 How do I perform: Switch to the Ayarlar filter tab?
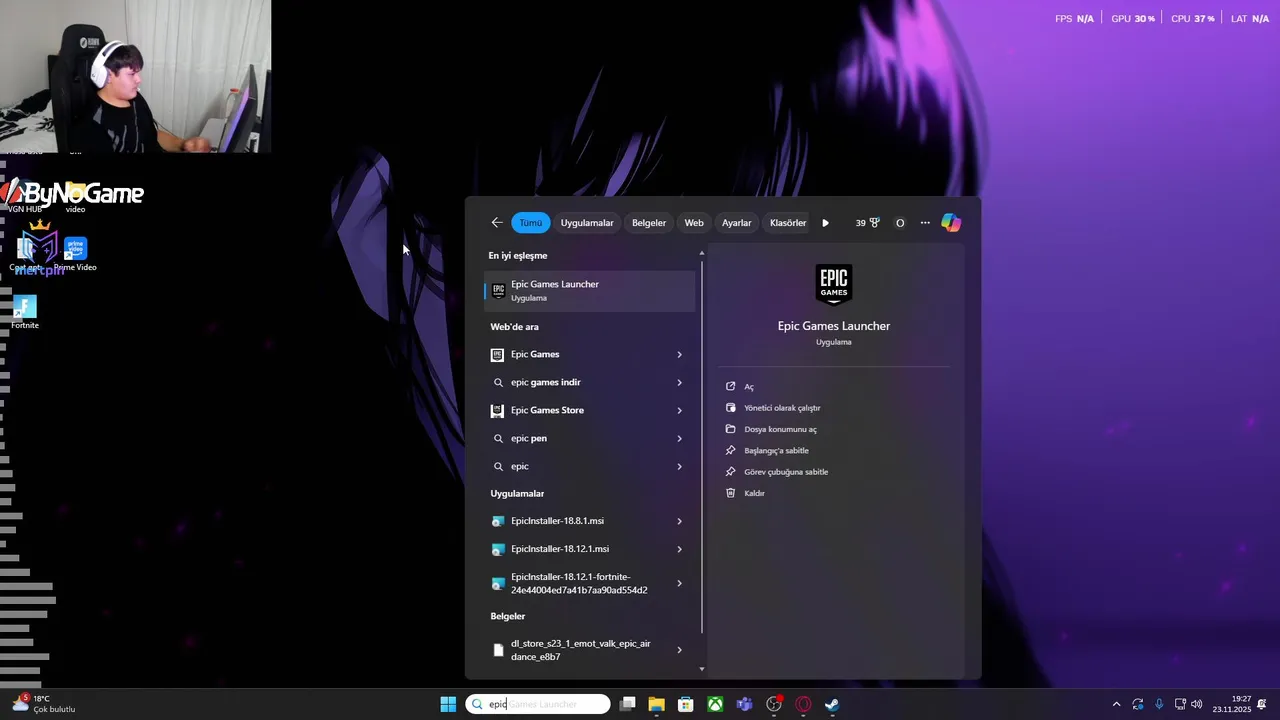[x=737, y=223]
